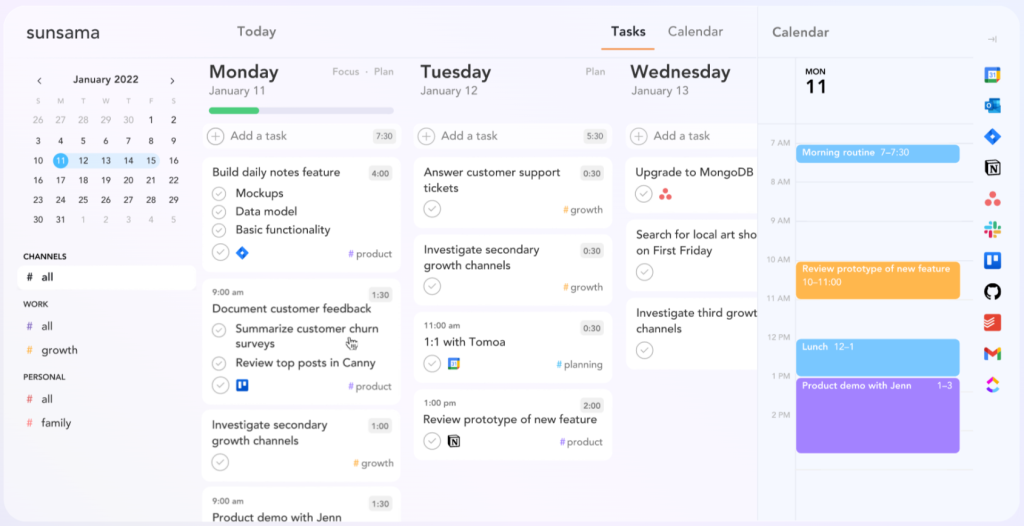Viewport: 1024px width, 526px height.
Task: Open time estimate 1:30 on Document customer feedback
Action: click(380, 295)
